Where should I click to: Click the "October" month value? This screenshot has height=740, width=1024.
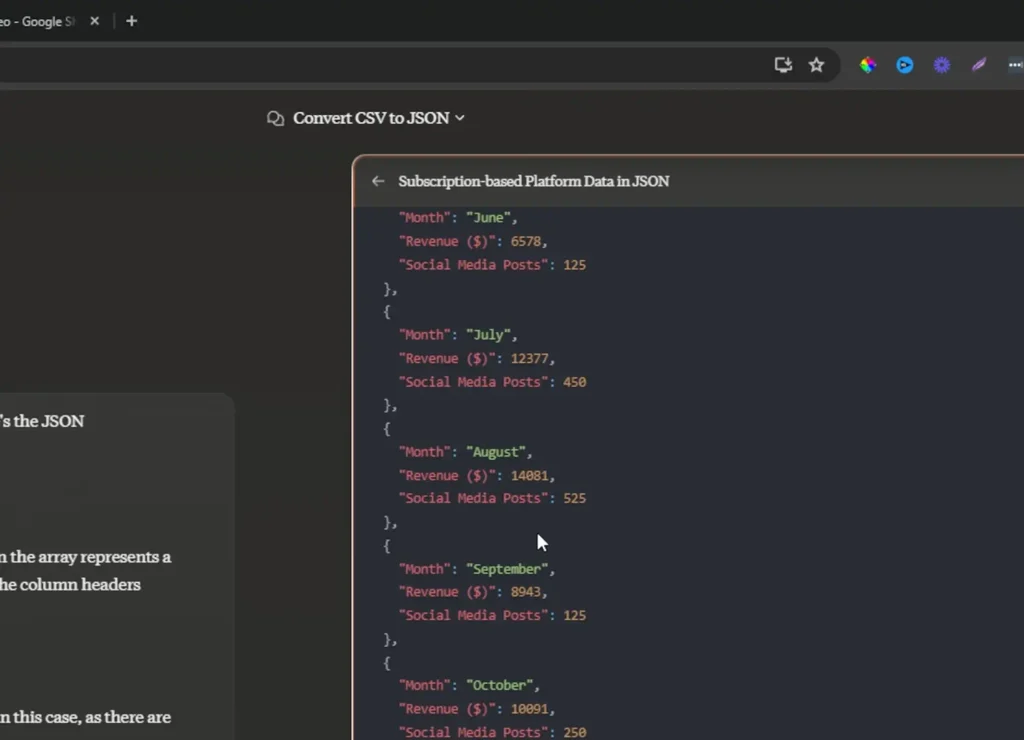click(x=500, y=685)
